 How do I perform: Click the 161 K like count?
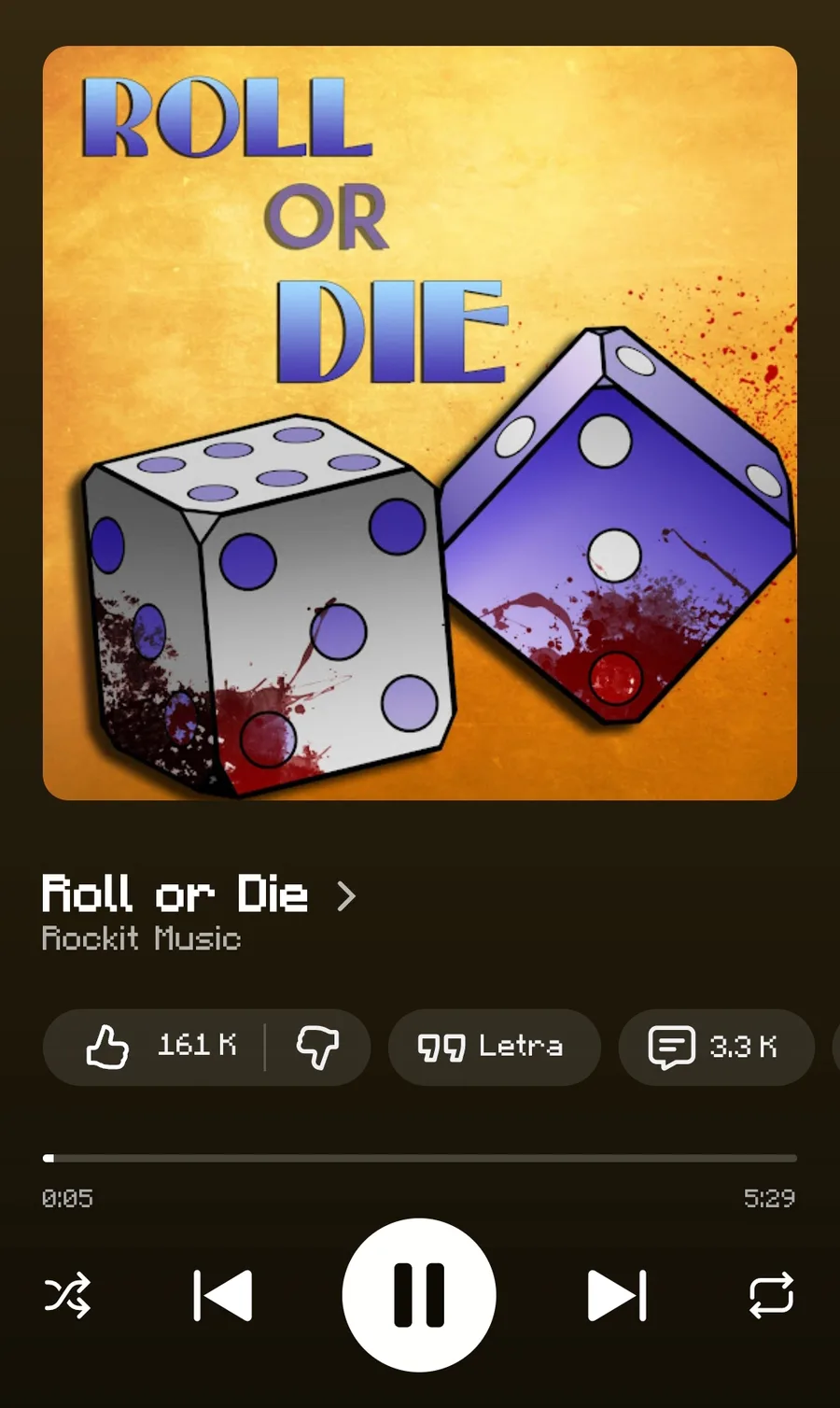pyautogui.click(x=197, y=1045)
